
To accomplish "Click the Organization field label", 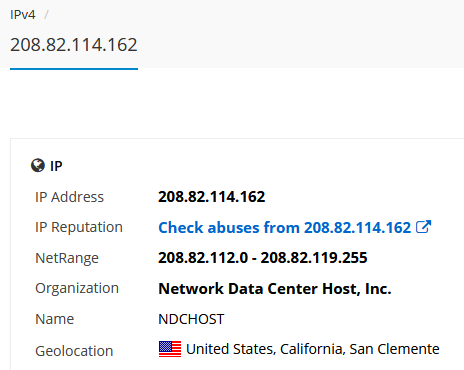I will [x=77, y=289].
